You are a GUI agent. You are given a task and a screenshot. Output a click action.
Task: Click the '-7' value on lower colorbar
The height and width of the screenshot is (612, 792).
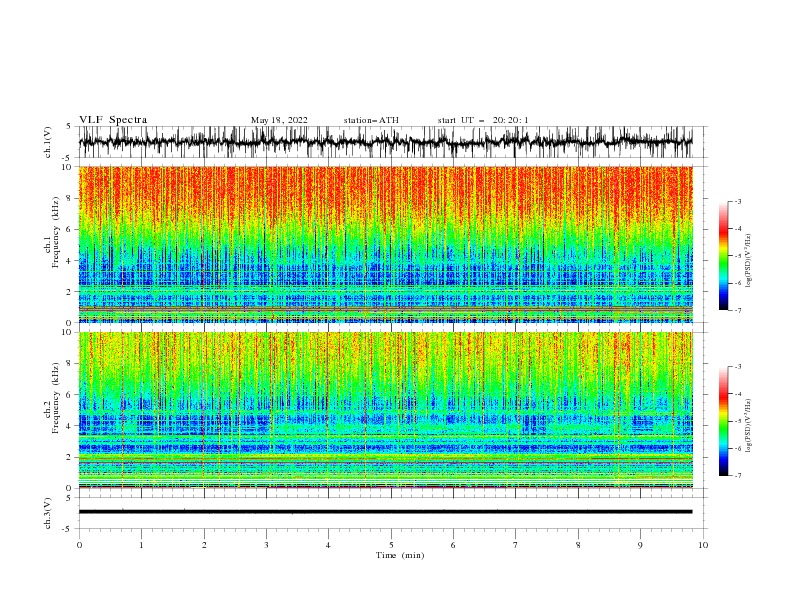coord(737,476)
